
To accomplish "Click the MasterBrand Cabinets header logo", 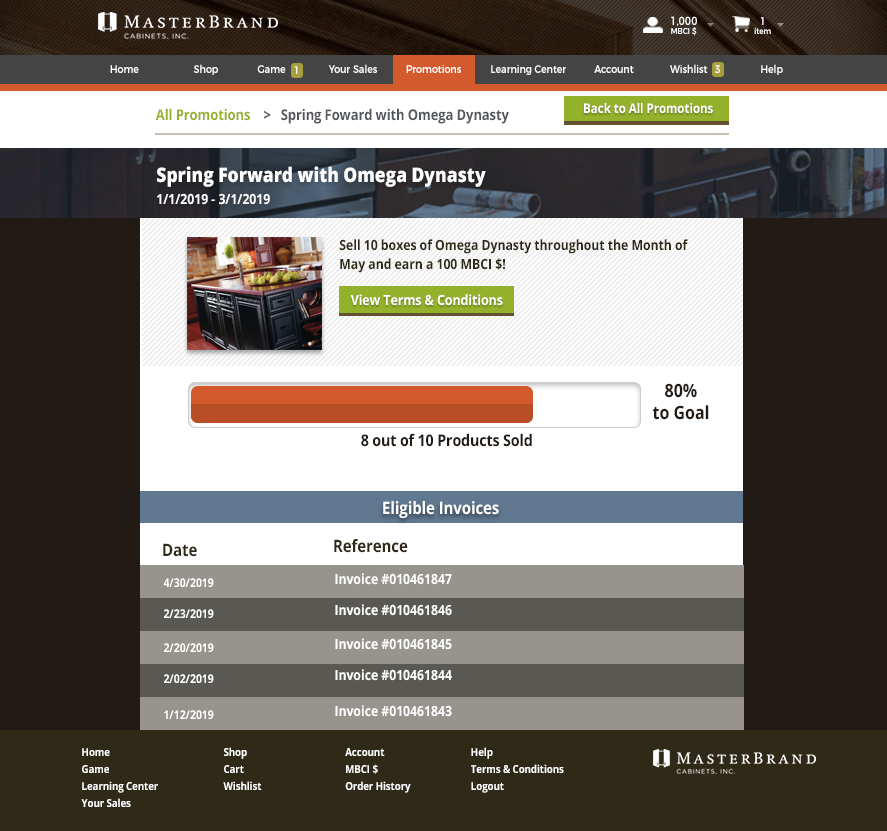I will pyautogui.click(x=188, y=25).
